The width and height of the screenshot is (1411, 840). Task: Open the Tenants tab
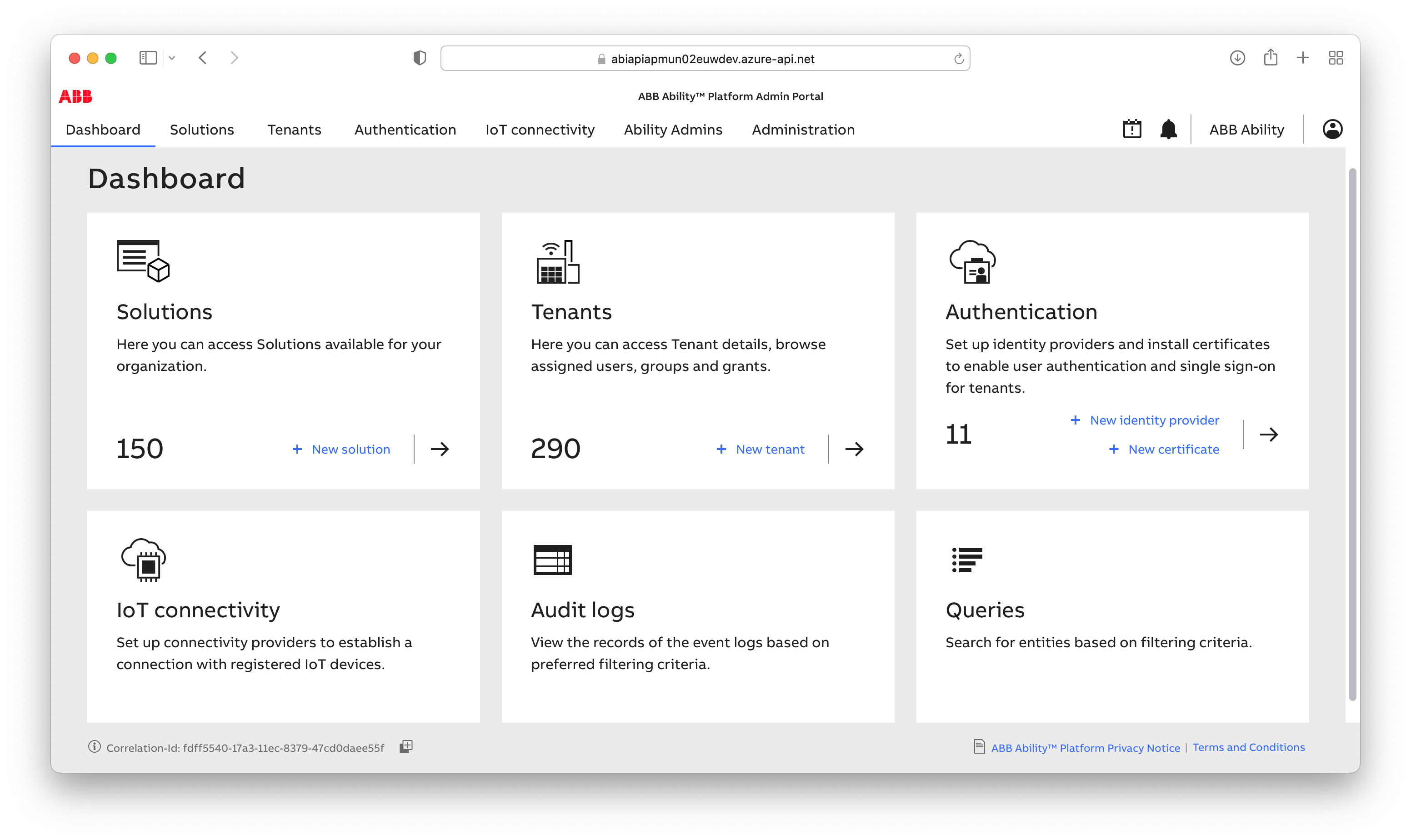point(294,130)
